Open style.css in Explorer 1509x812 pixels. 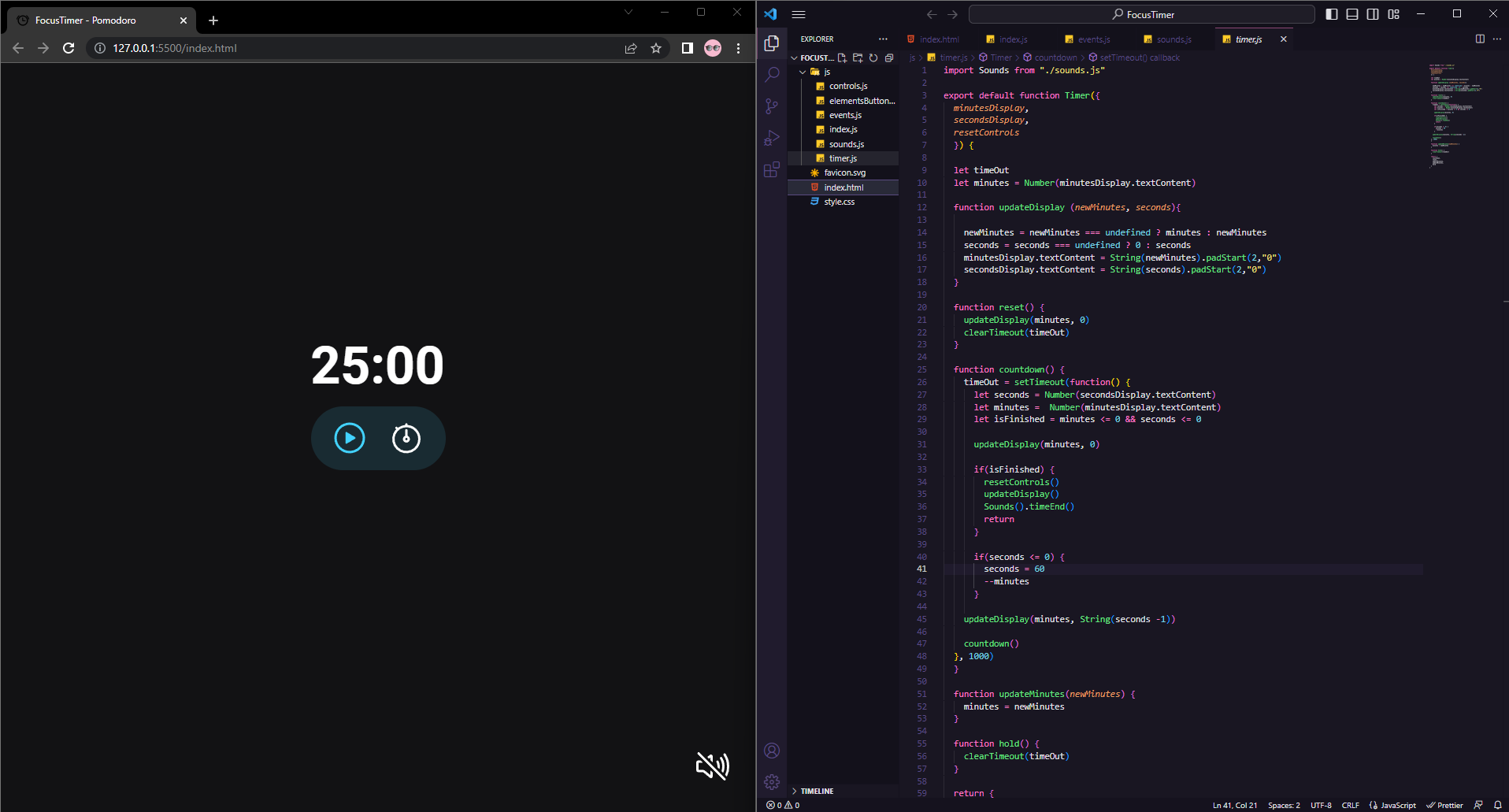839,202
